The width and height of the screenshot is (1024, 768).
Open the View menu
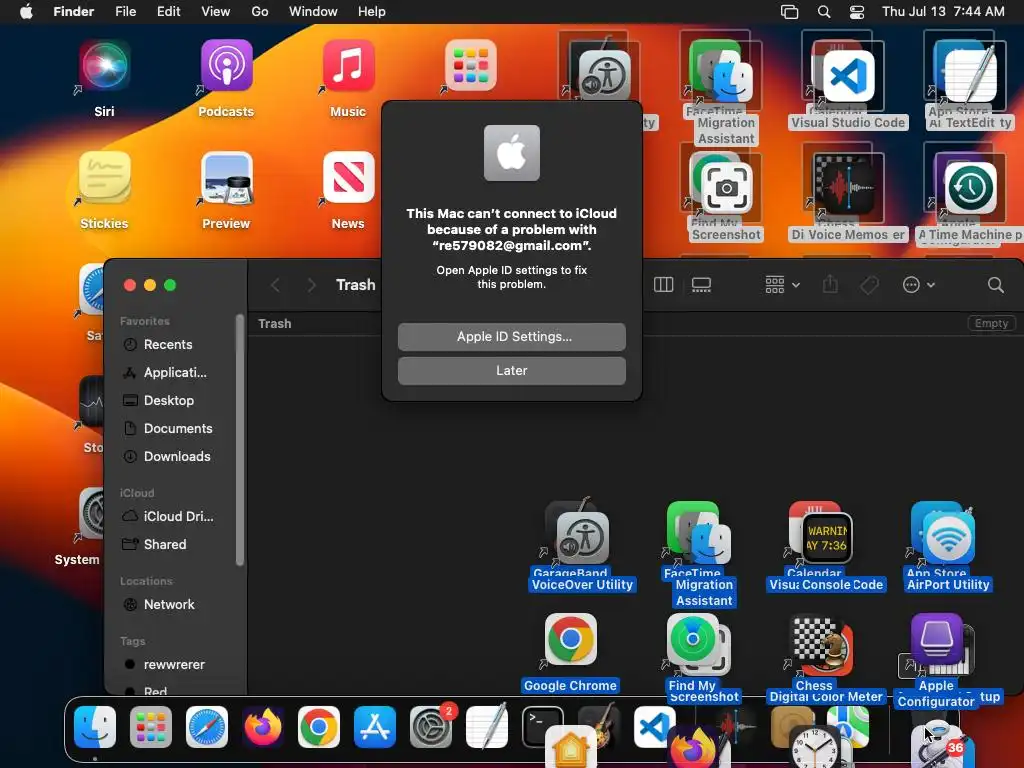[216, 11]
